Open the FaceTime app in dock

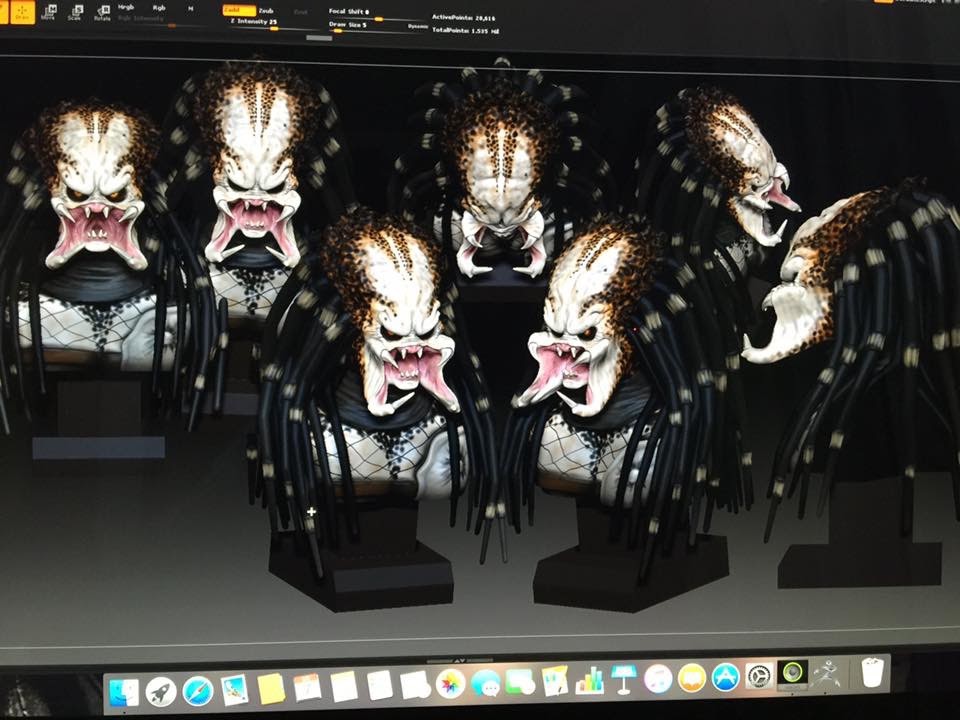coord(520,681)
